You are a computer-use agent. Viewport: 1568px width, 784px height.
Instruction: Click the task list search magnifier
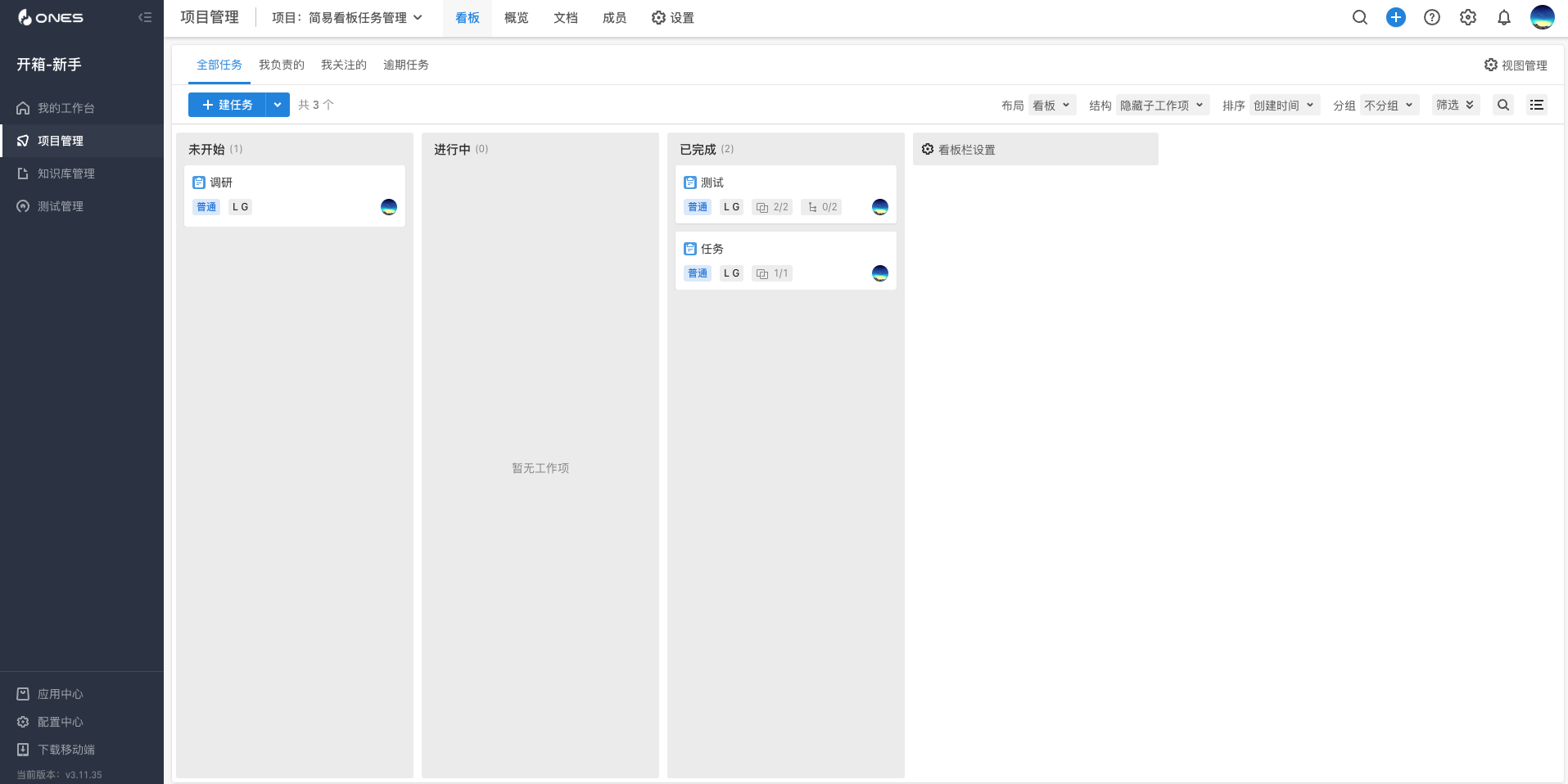point(1503,105)
